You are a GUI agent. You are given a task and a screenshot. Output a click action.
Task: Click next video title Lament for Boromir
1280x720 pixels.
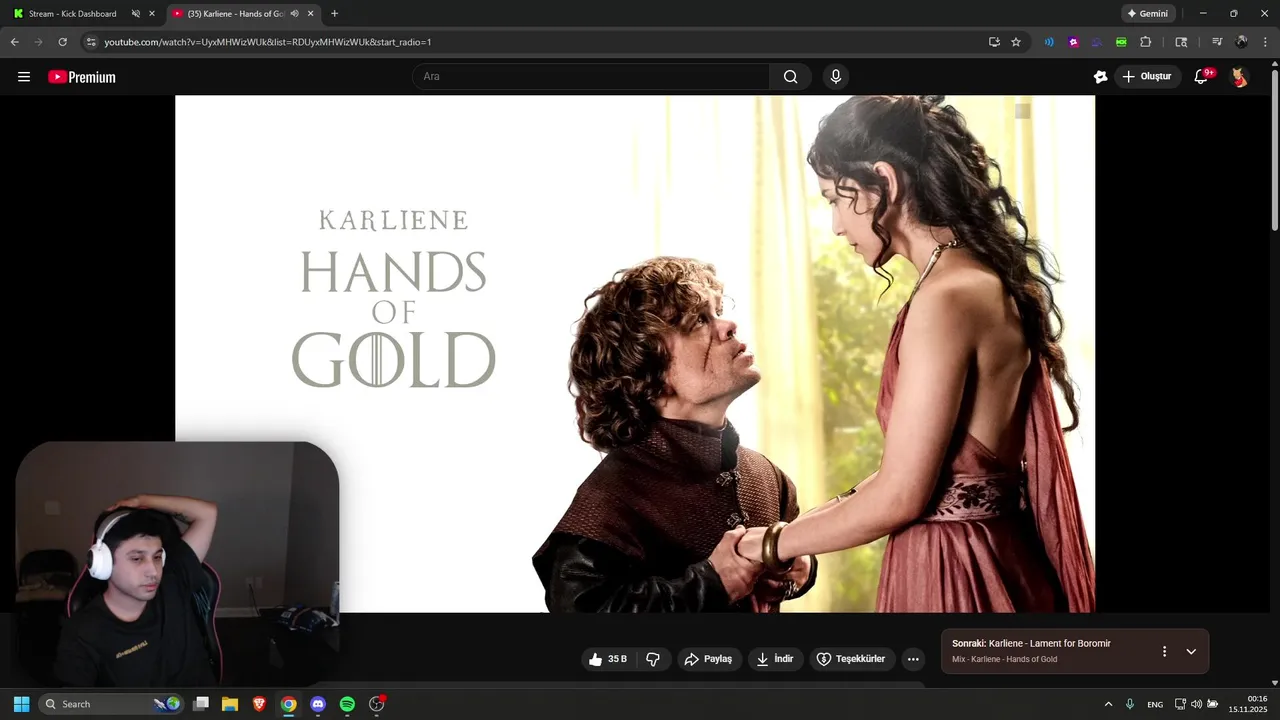coord(1050,643)
